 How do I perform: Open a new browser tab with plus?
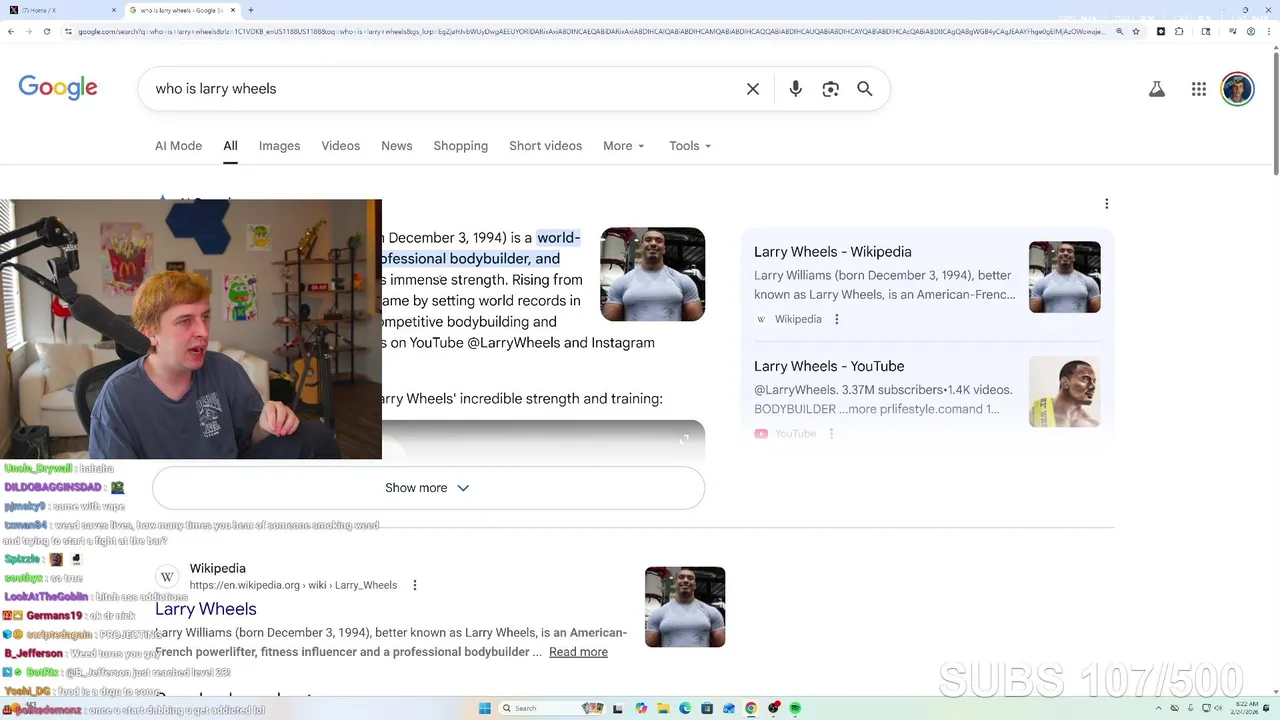tap(251, 10)
